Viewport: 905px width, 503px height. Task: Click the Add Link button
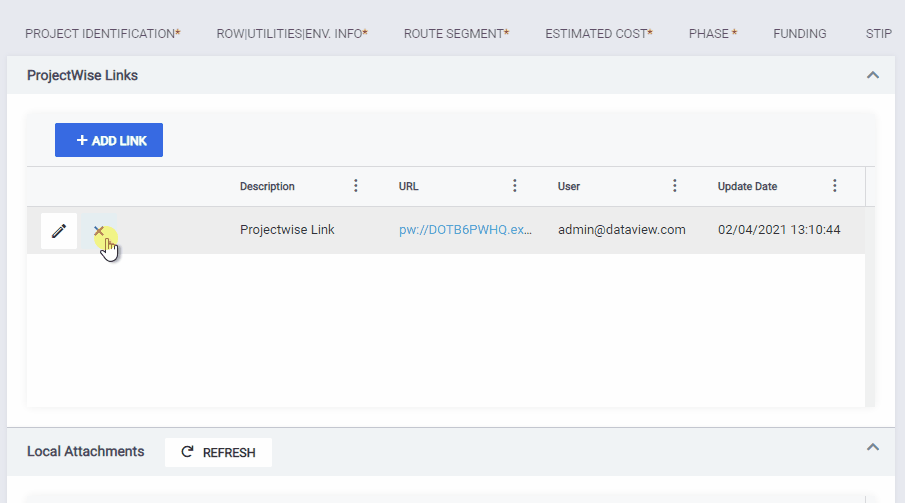click(x=109, y=140)
